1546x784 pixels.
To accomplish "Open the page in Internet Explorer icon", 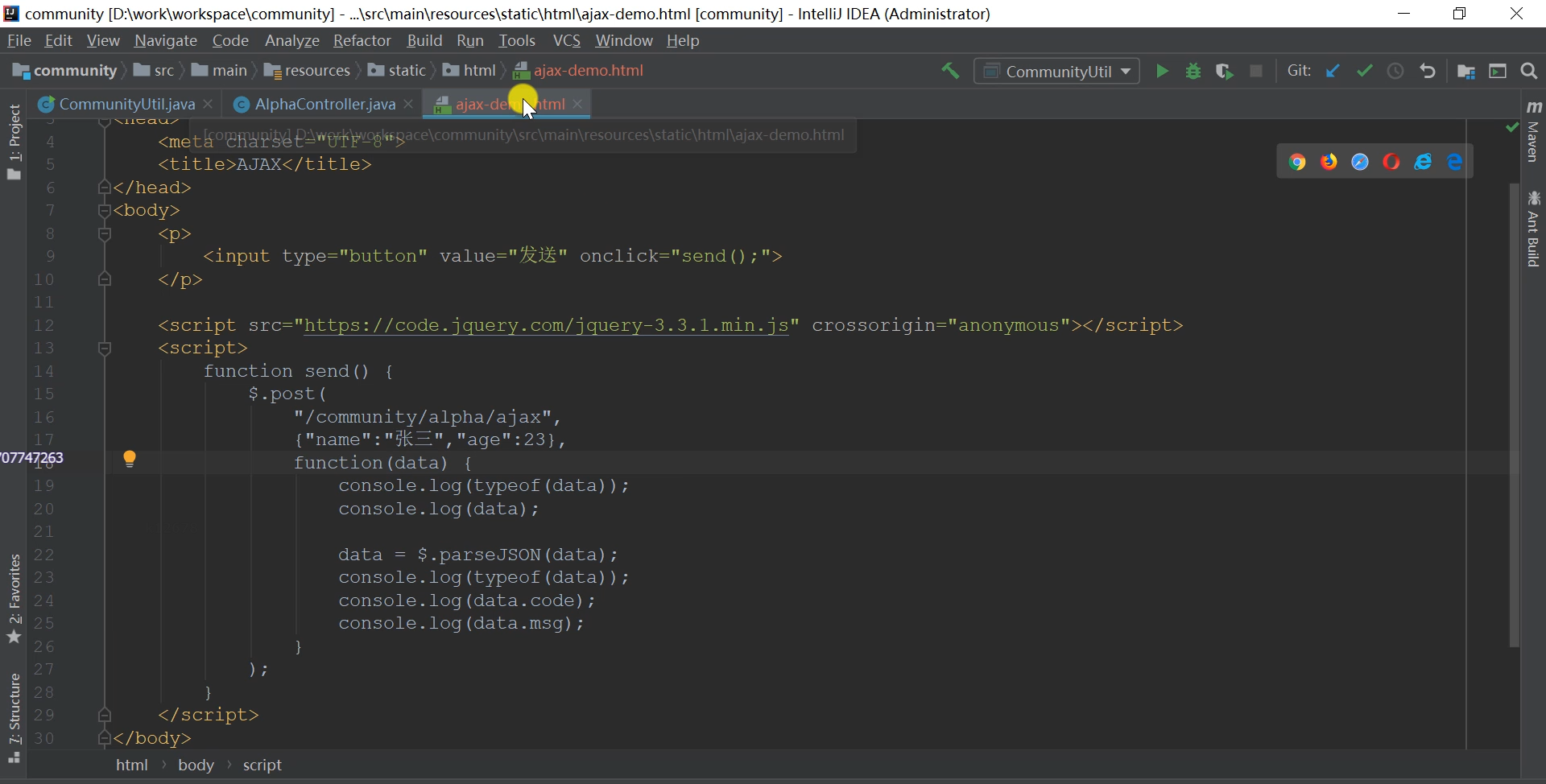I will pyautogui.click(x=1424, y=162).
